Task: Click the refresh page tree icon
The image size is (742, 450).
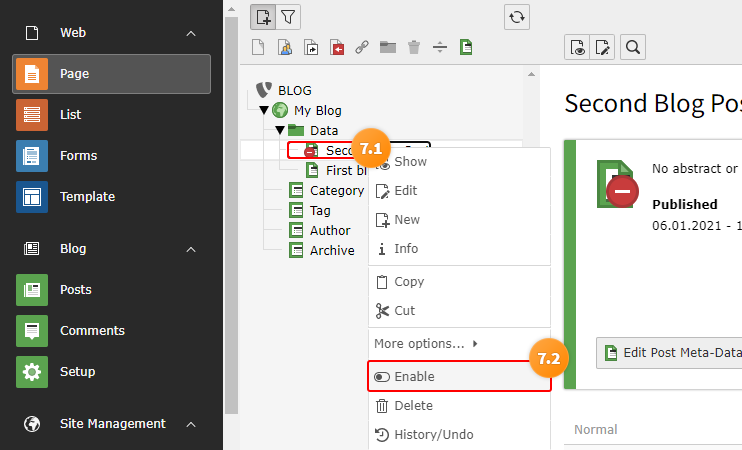Action: pos(516,18)
